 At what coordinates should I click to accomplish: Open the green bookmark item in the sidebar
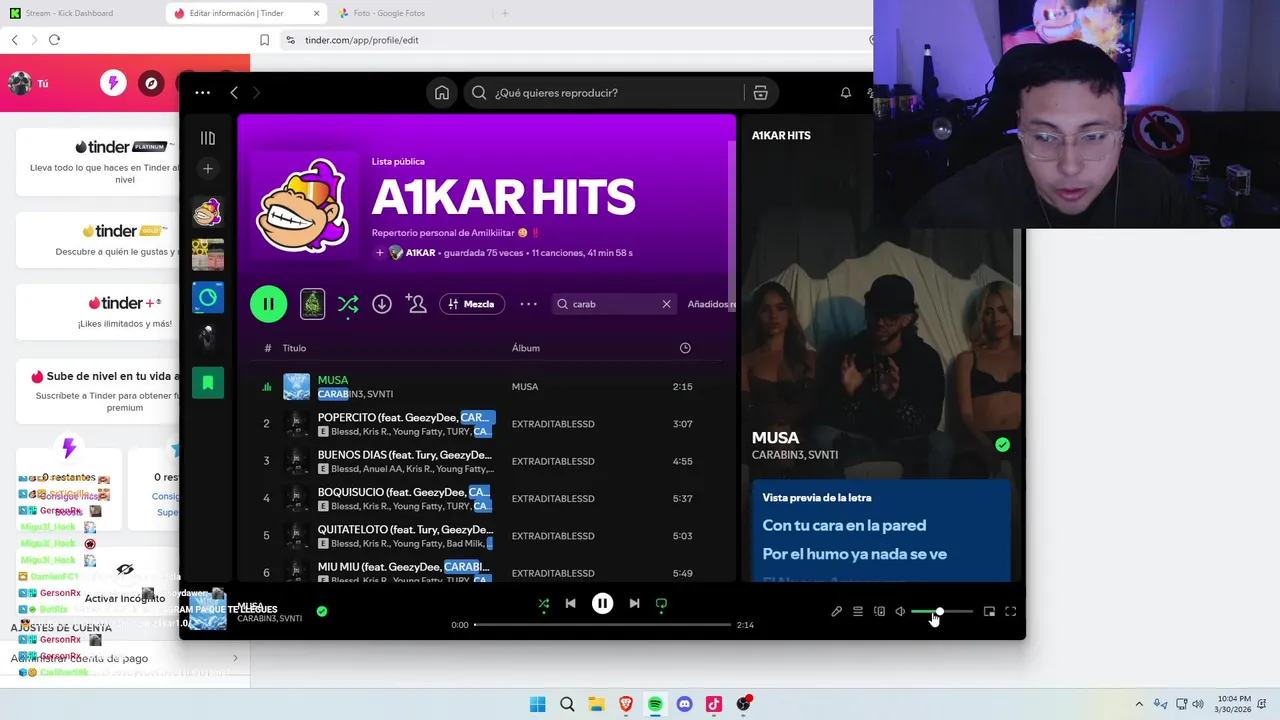[x=208, y=383]
